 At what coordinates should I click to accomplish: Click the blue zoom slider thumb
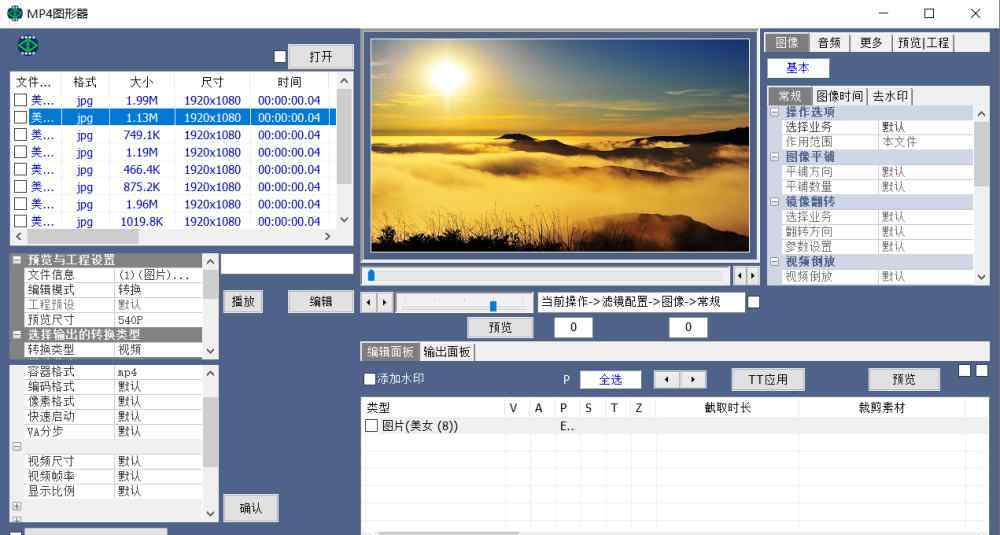pyautogui.click(x=493, y=306)
